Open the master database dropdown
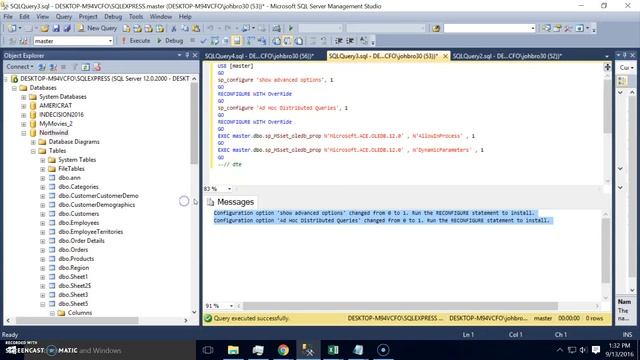The width and height of the screenshot is (640, 360). pos(110,41)
